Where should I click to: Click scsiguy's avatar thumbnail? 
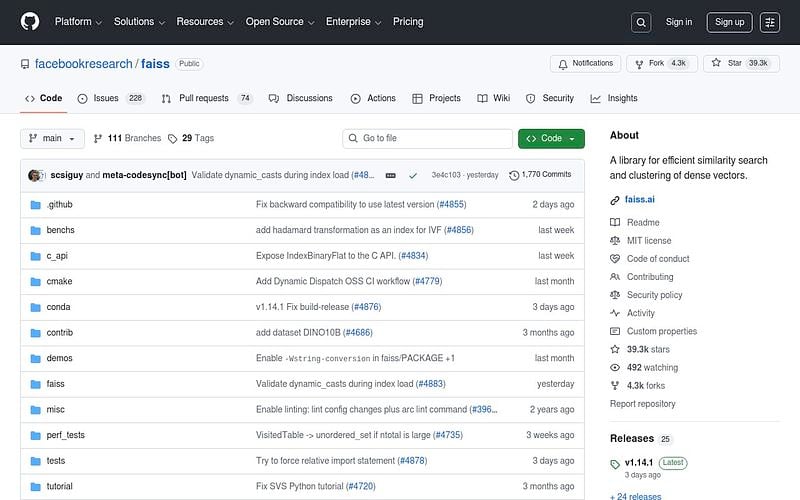tap(36, 175)
